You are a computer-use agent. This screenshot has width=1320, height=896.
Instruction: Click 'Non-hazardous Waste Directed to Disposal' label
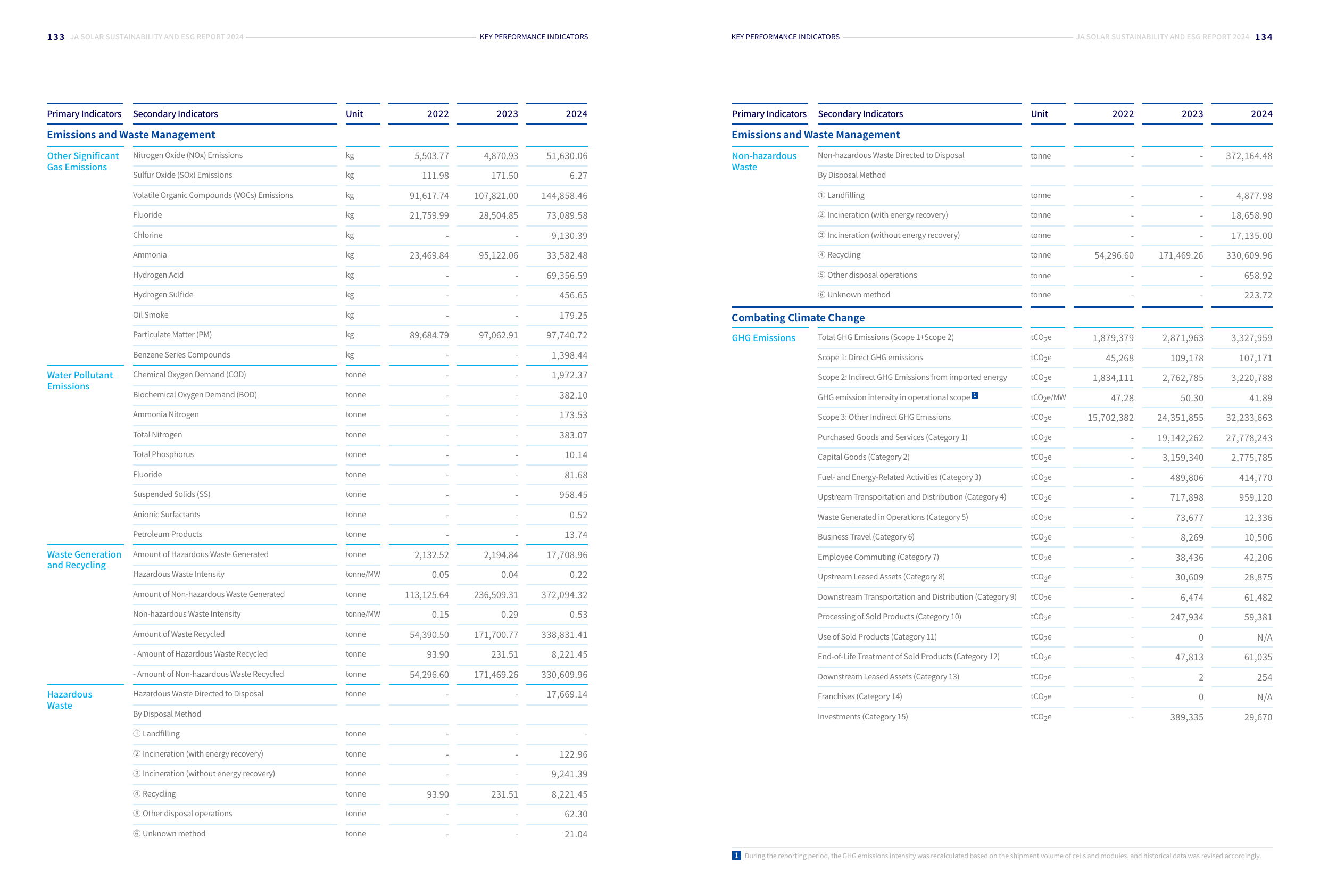pos(891,155)
